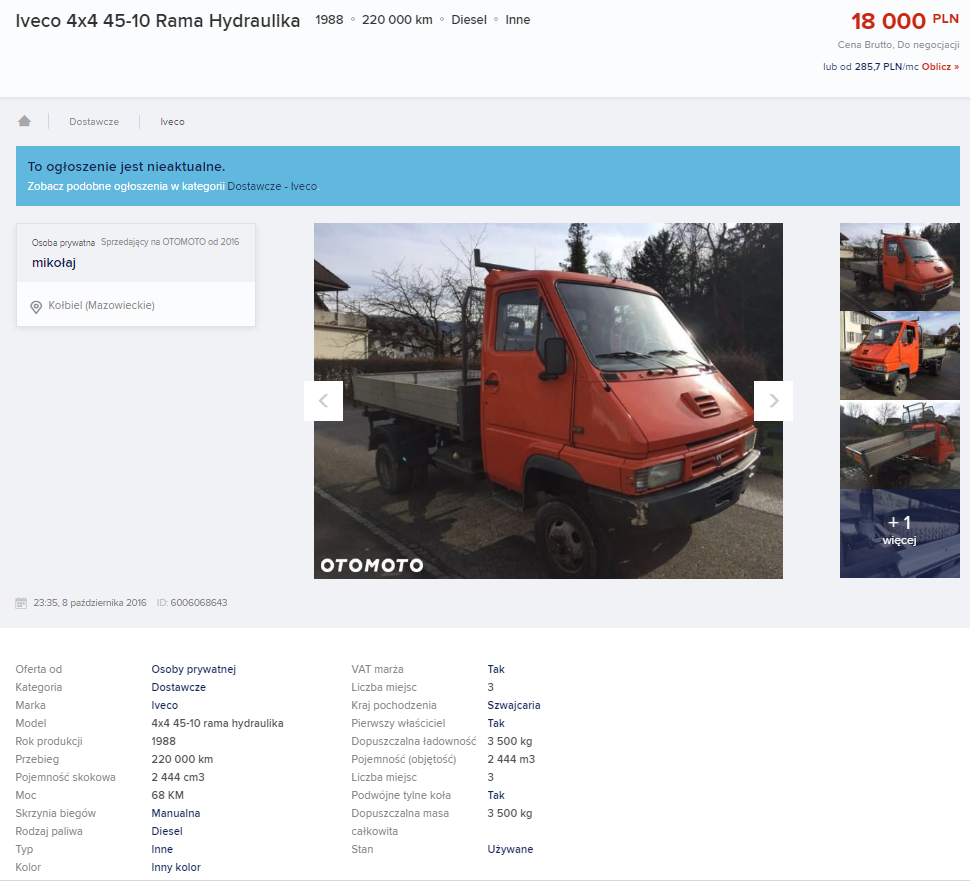This screenshot has width=970, height=881.
Task: Open similar listings link Dostawcze - Iveco
Action: pos(272,187)
